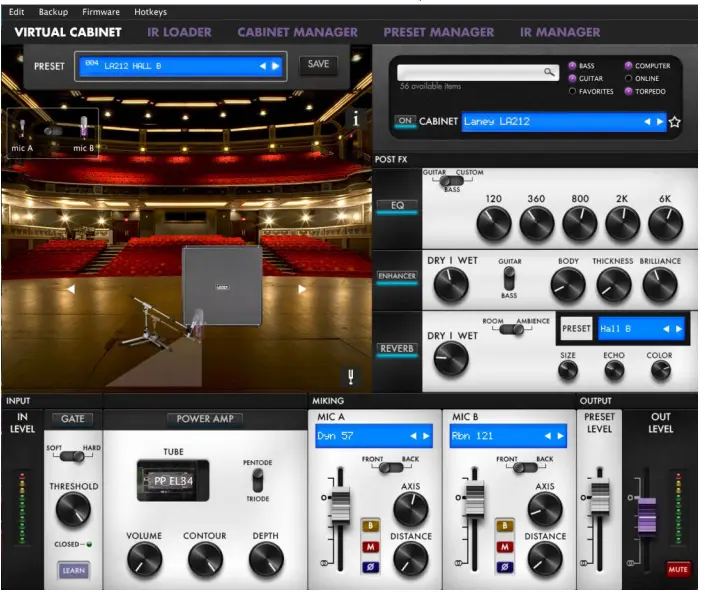Enable the Favorites filter
Viewport: 705px width, 598px height.
click(x=572, y=91)
